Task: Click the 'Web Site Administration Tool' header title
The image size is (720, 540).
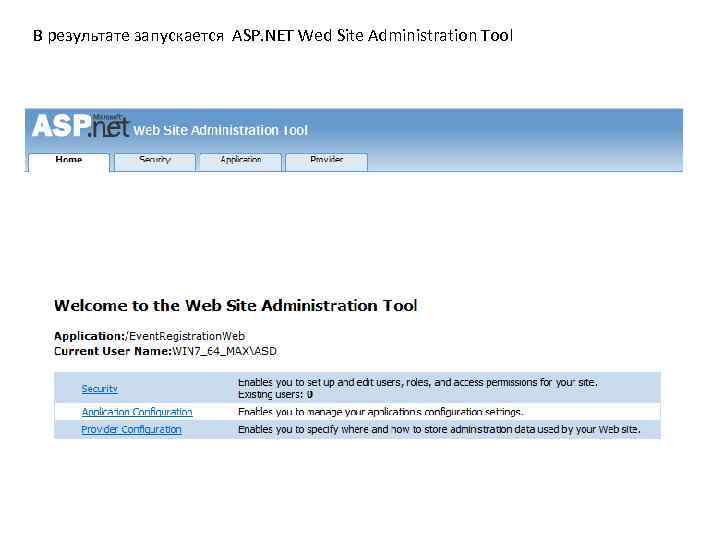Action: click(220, 130)
